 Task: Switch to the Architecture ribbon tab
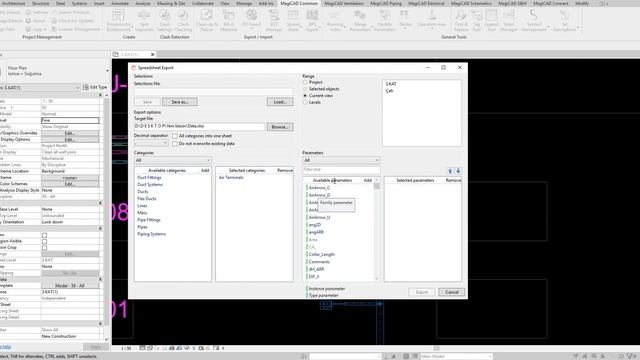(13, 3)
